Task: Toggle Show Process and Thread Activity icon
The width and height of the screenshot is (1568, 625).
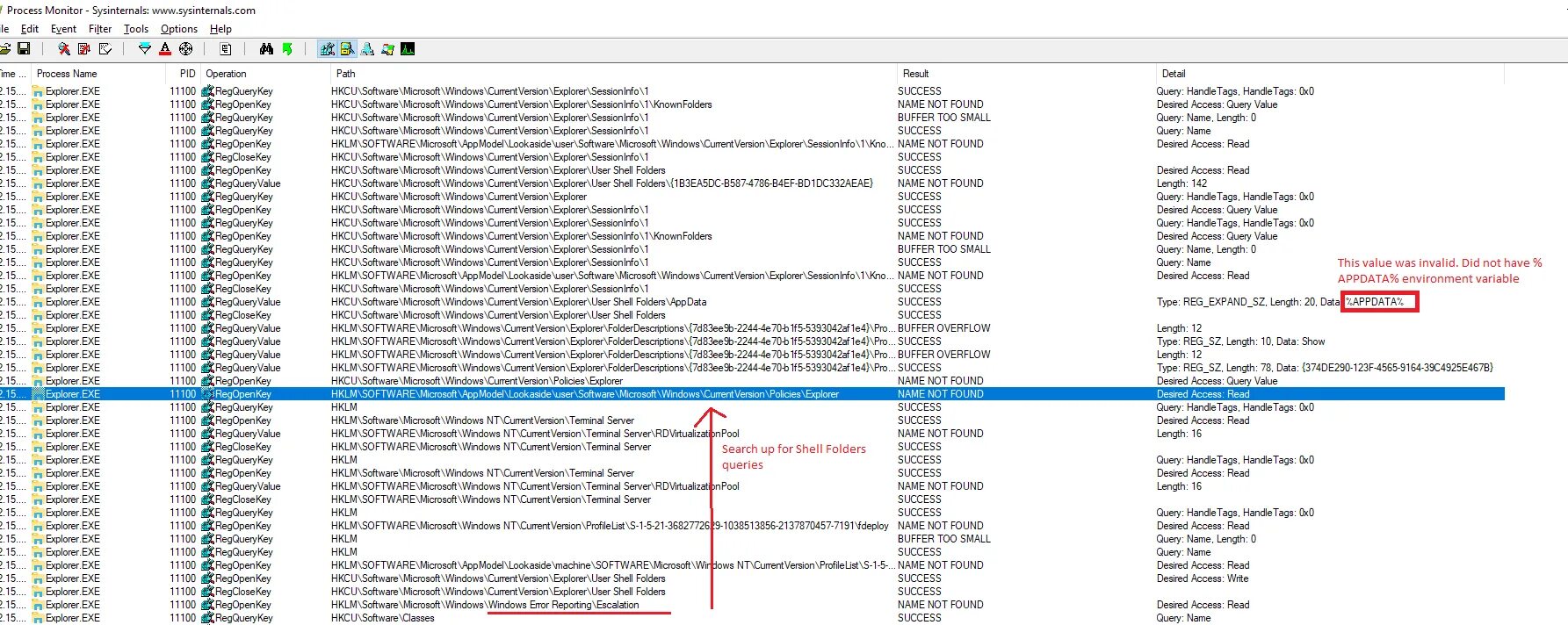Action: pos(387,49)
